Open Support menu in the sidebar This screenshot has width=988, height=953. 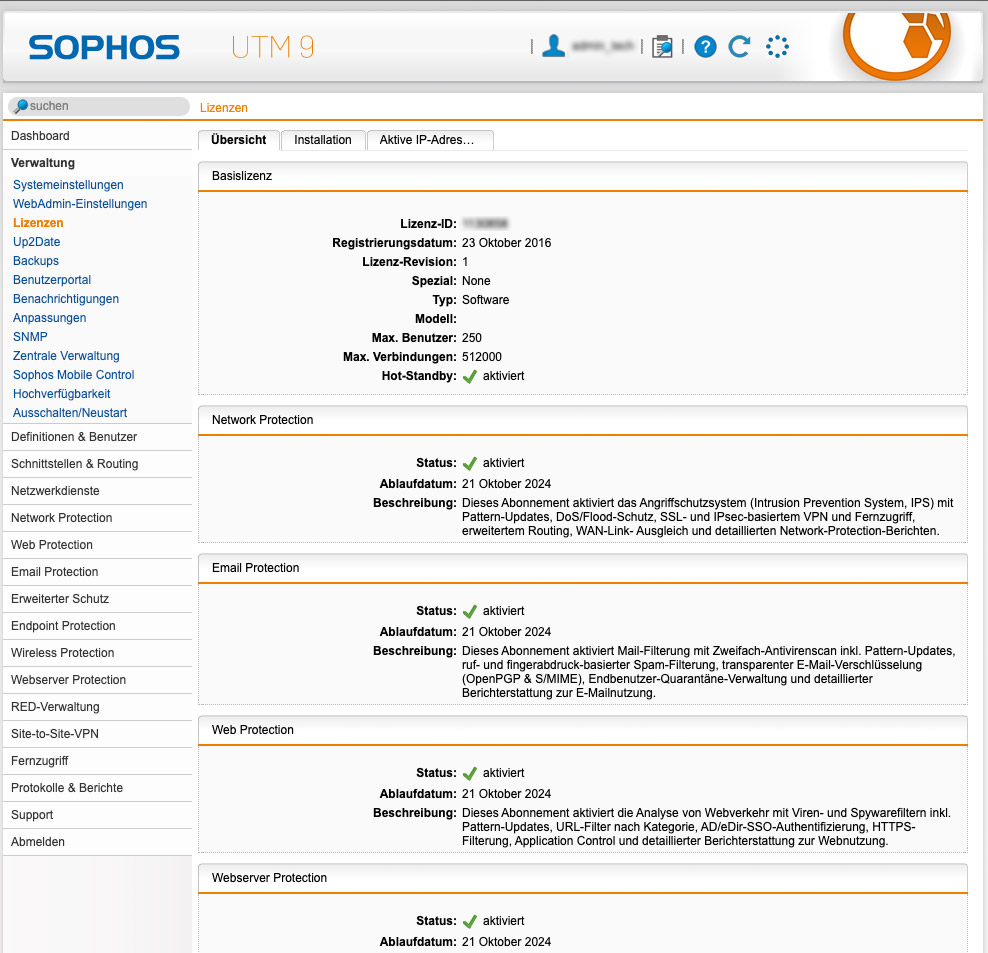point(97,816)
